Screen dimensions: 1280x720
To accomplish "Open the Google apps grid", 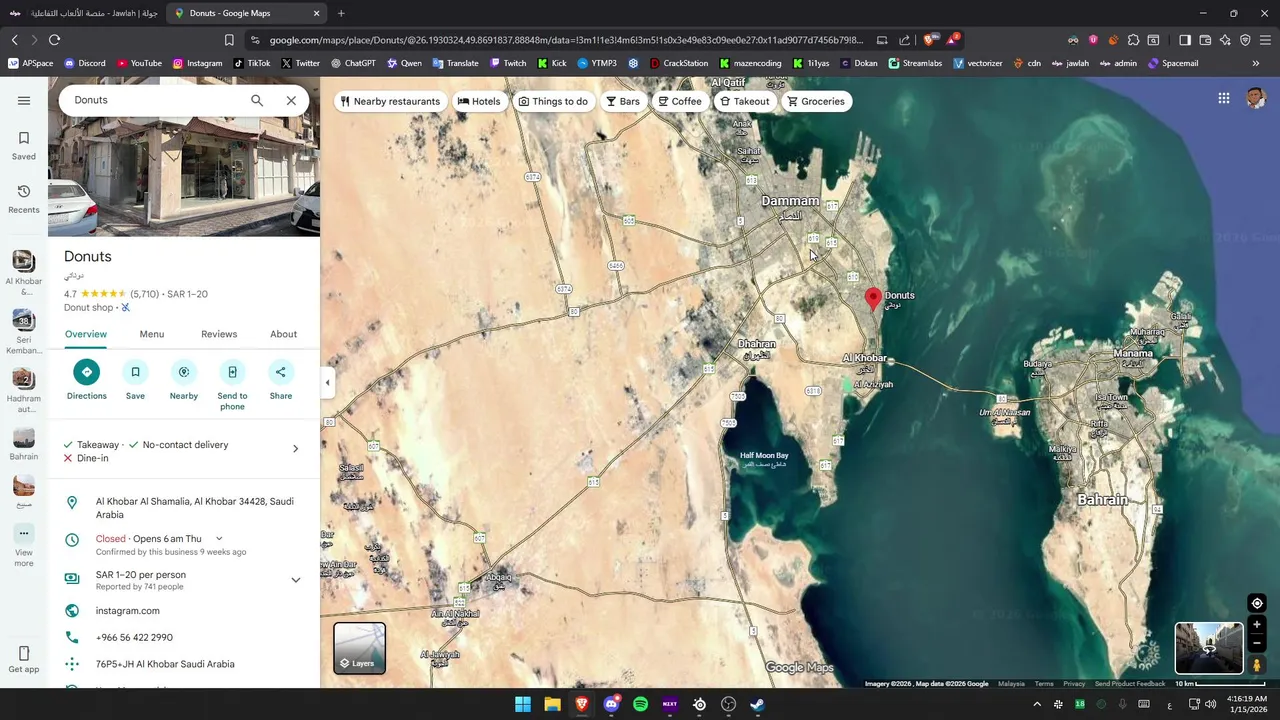I will coord(1224,98).
